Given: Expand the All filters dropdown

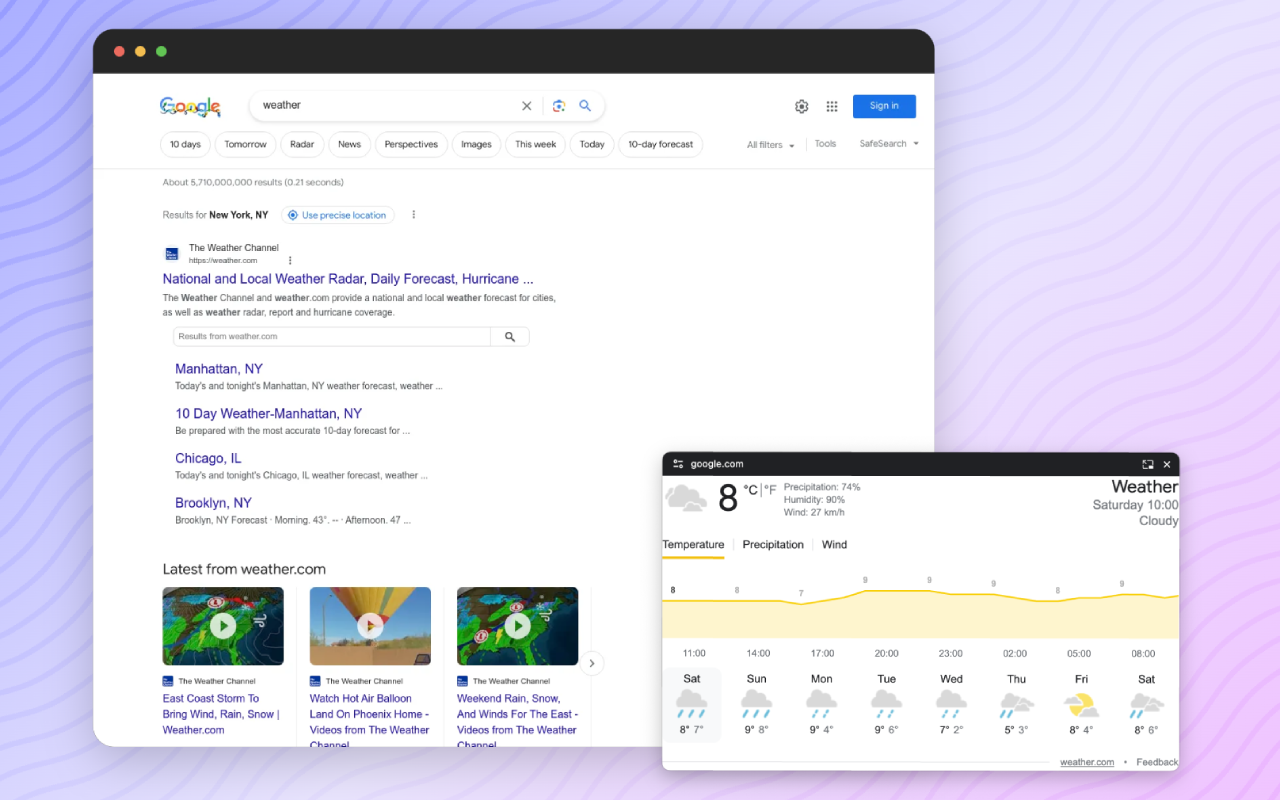Looking at the screenshot, I should pyautogui.click(x=770, y=145).
